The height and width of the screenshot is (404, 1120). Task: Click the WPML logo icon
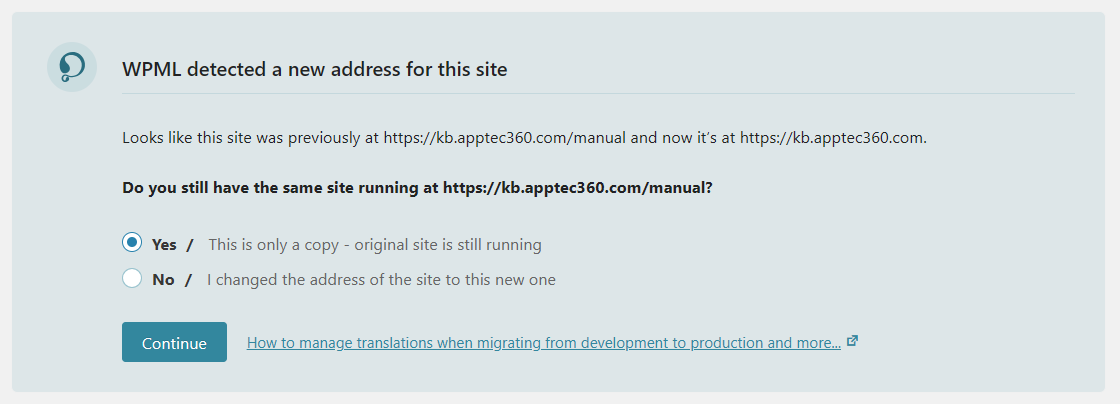click(x=72, y=68)
